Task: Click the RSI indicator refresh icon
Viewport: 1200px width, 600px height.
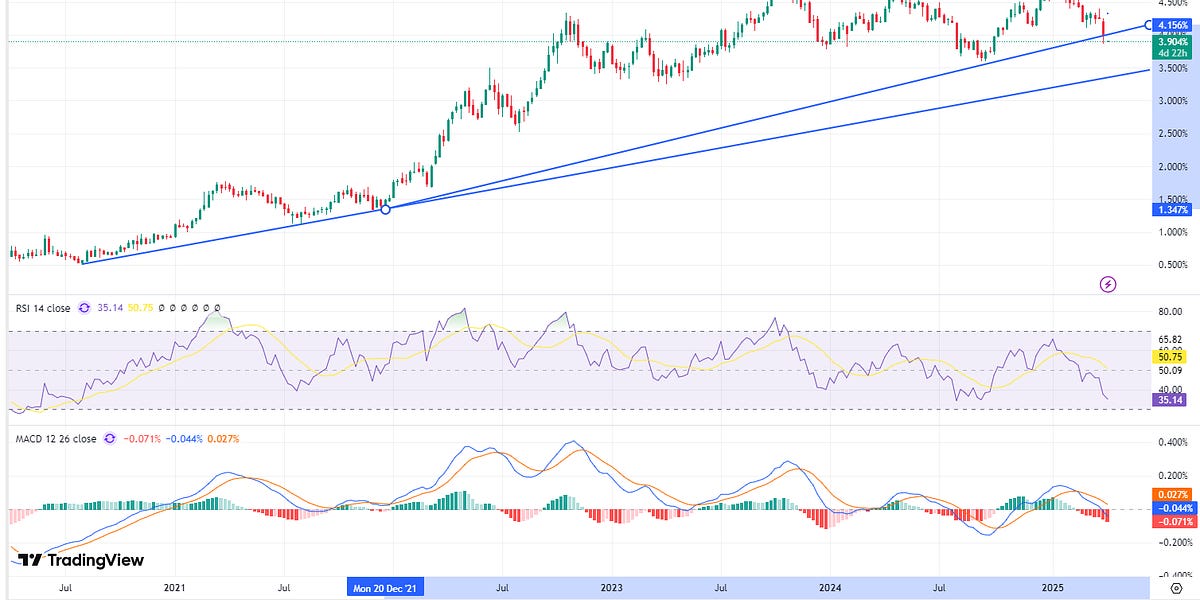Action: click(84, 309)
